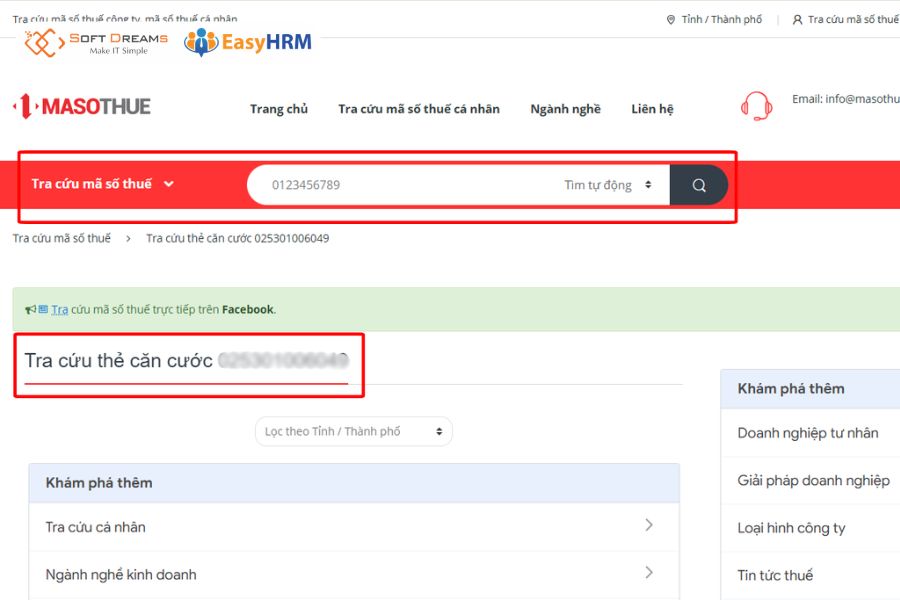Open the Lọc theo Tỉnh / Thành phố filter

click(354, 431)
